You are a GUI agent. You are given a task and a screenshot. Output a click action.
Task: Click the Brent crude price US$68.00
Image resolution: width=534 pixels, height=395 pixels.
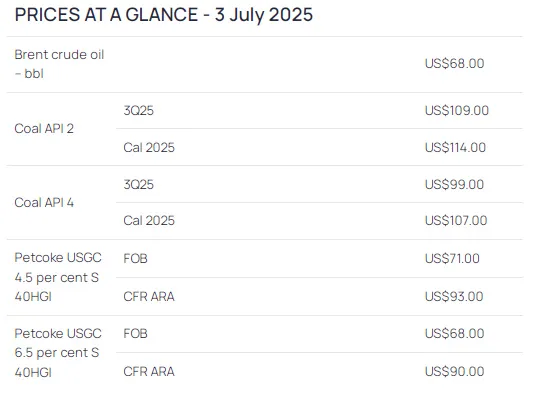[x=454, y=64]
